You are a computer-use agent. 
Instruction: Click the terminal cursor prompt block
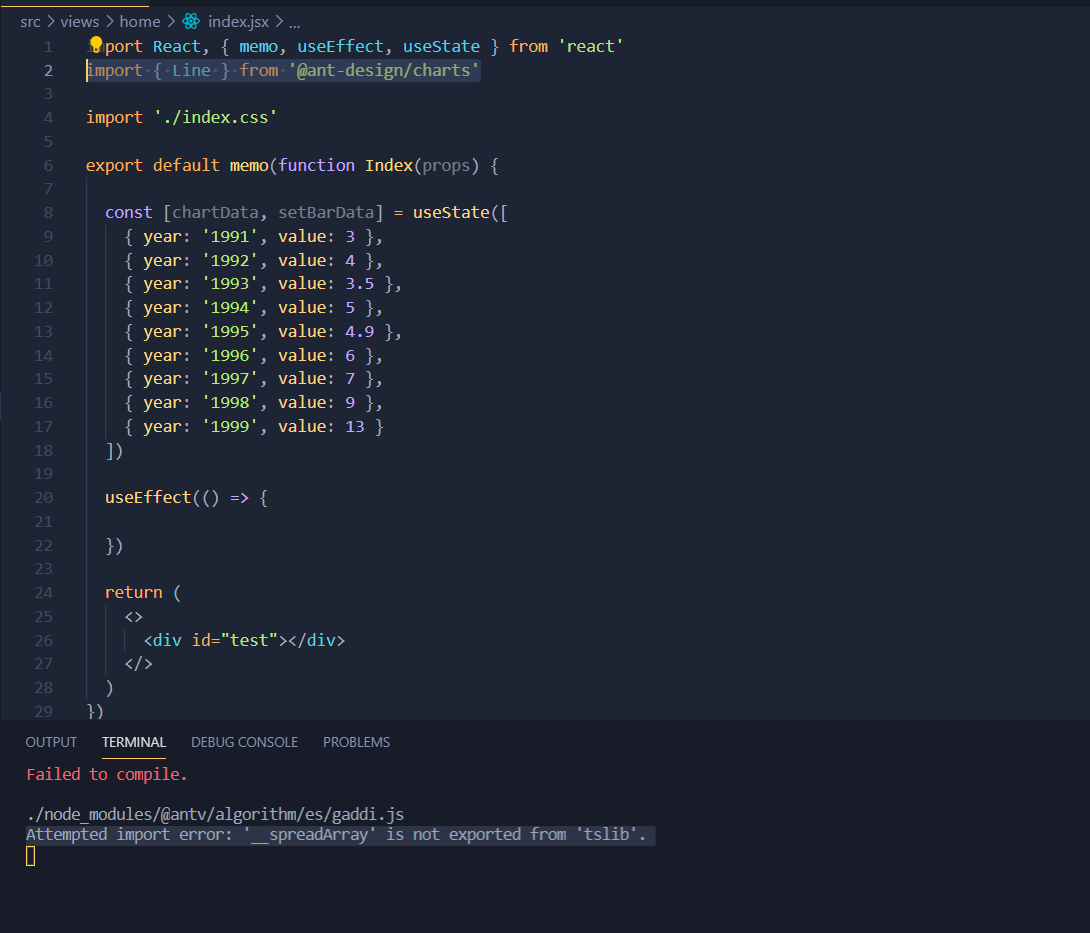pos(31,856)
